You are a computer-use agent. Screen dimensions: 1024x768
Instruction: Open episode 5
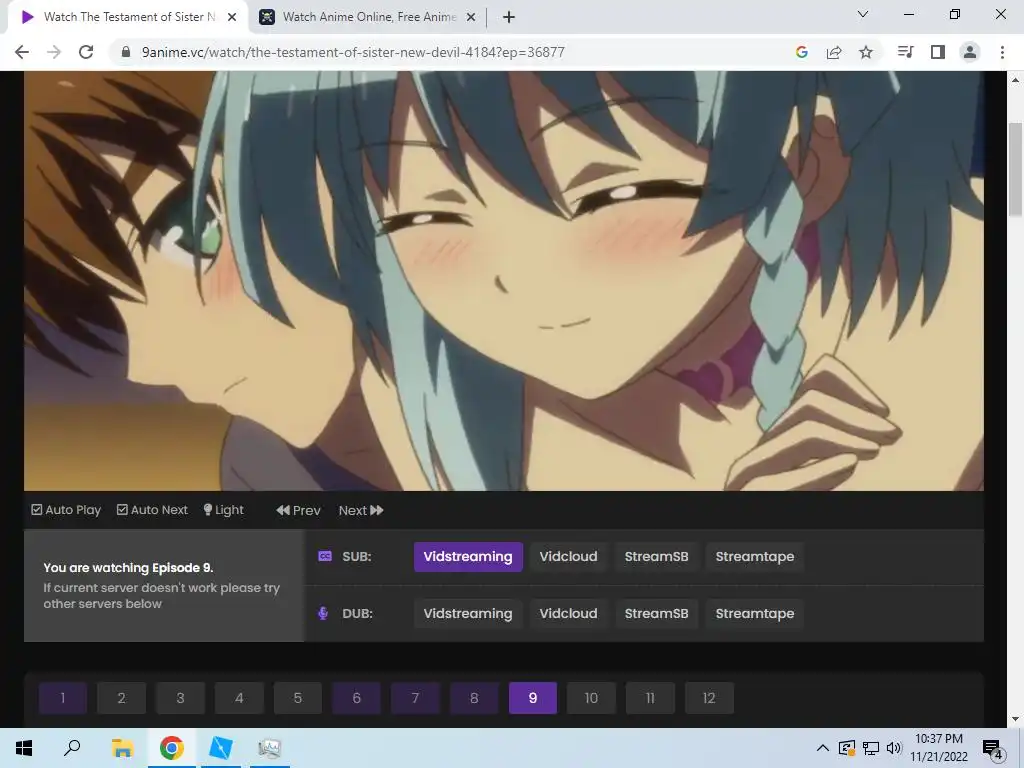[298, 698]
